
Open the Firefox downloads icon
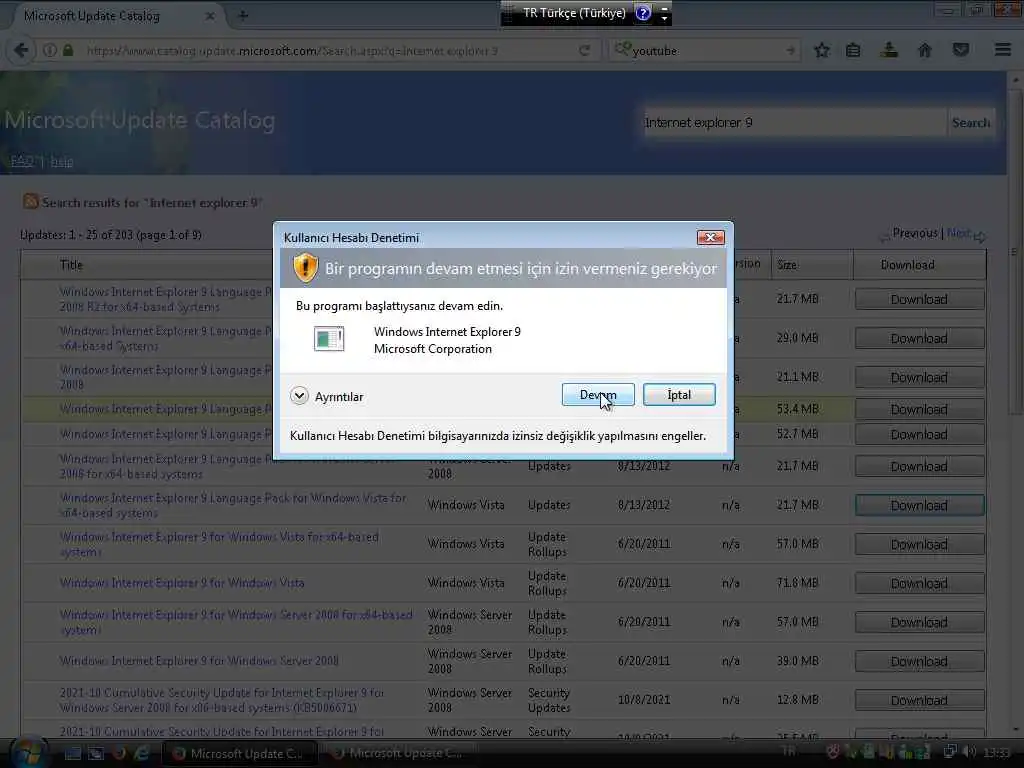click(889, 50)
